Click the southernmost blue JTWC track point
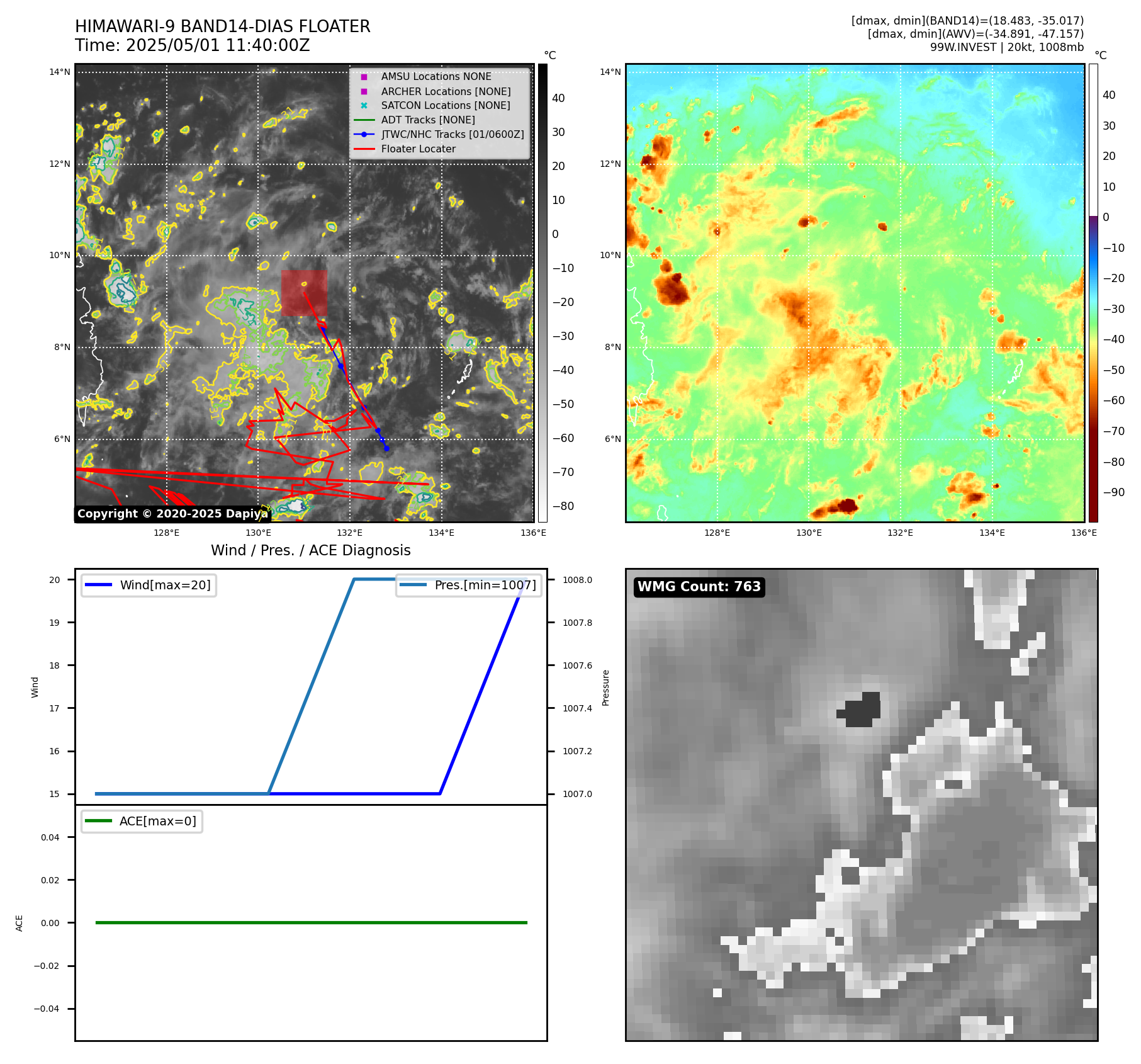Screen dimensions: 1141x1064 pos(386,448)
